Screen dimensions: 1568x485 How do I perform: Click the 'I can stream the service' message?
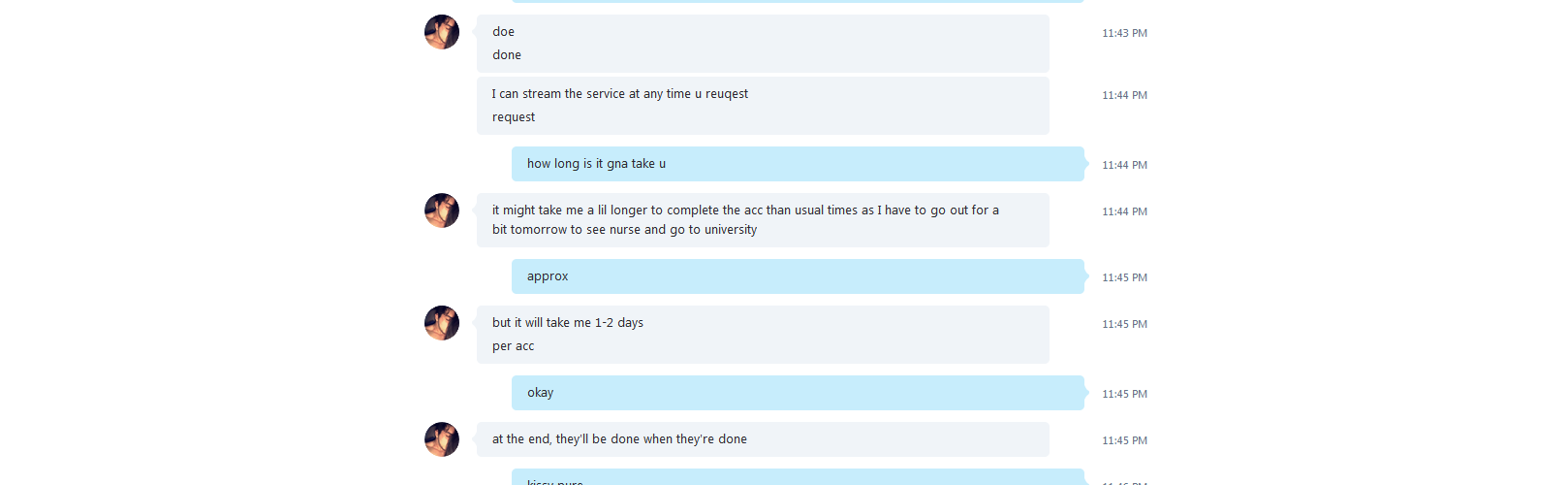[x=763, y=106]
